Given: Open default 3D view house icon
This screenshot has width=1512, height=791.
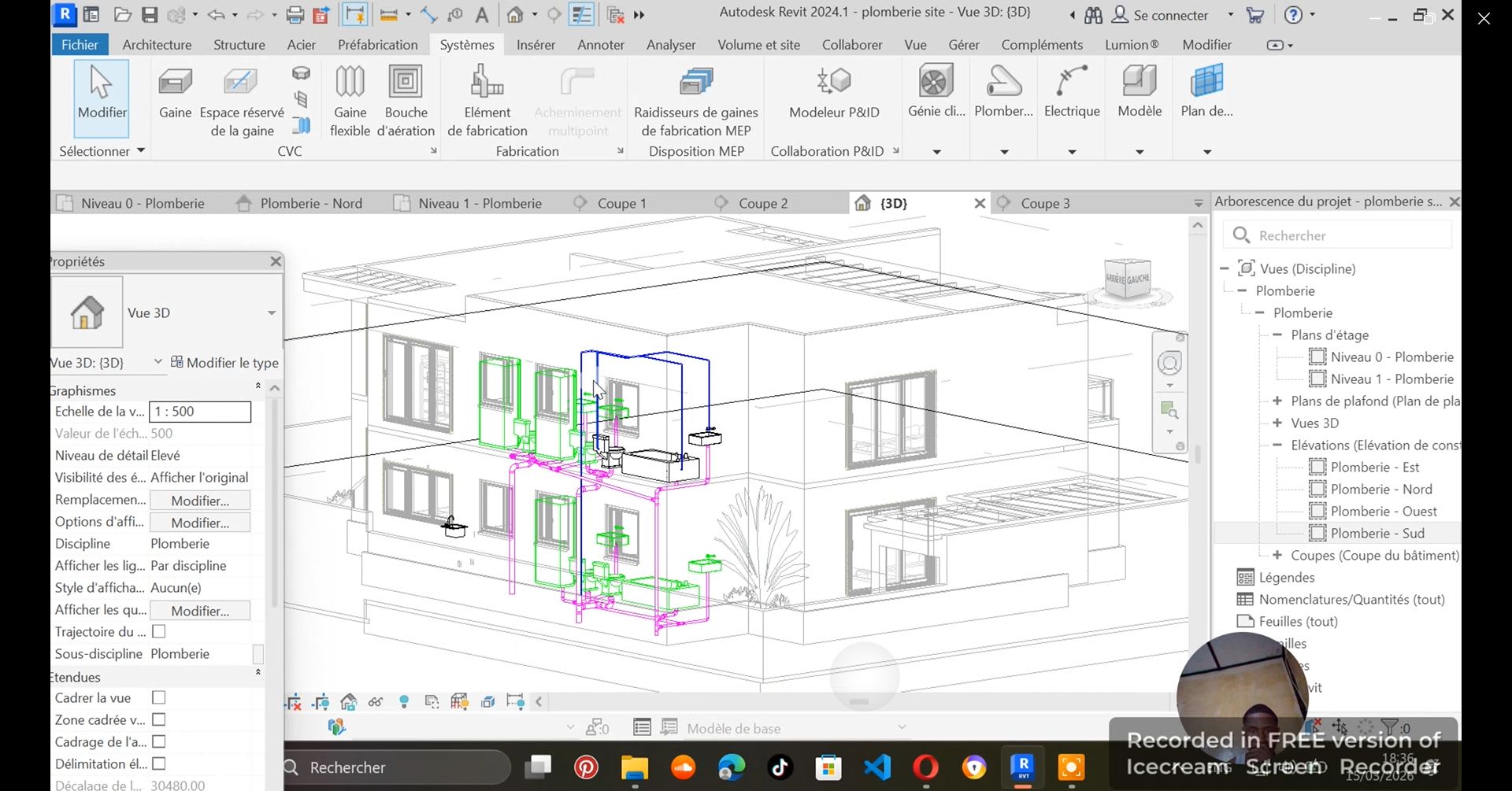Looking at the screenshot, I should pos(515,14).
